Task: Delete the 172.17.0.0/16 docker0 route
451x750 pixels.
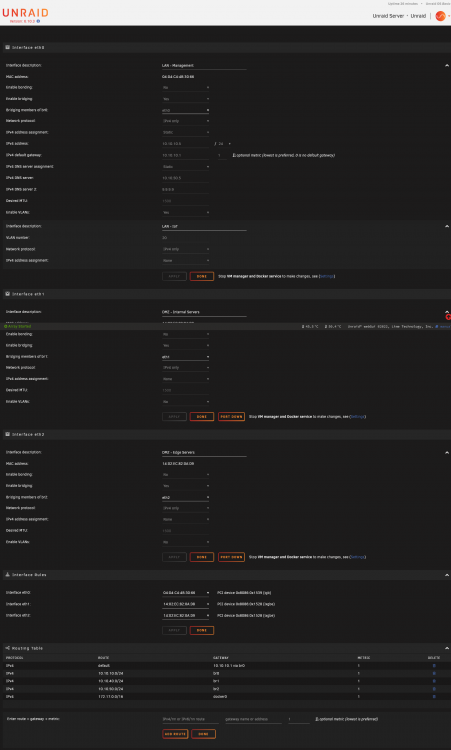Action: click(434, 696)
